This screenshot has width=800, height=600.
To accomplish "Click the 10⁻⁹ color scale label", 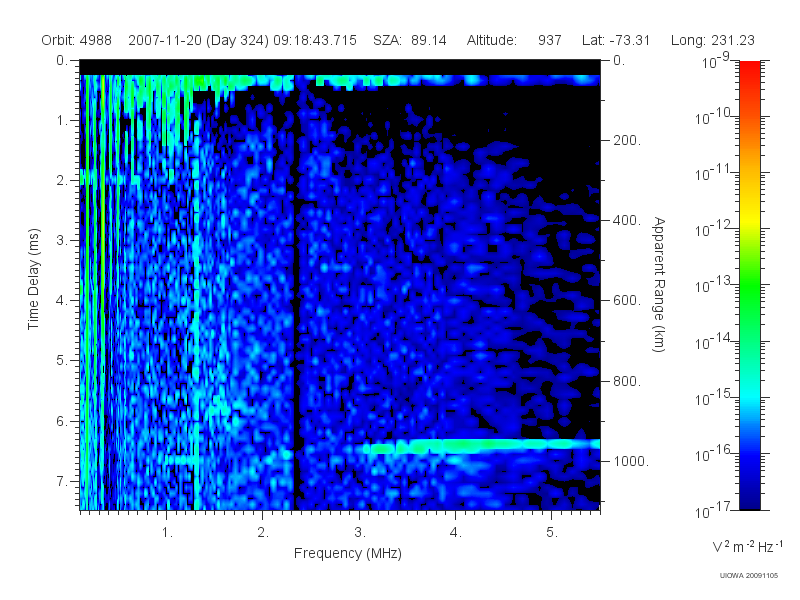I will [716, 60].
